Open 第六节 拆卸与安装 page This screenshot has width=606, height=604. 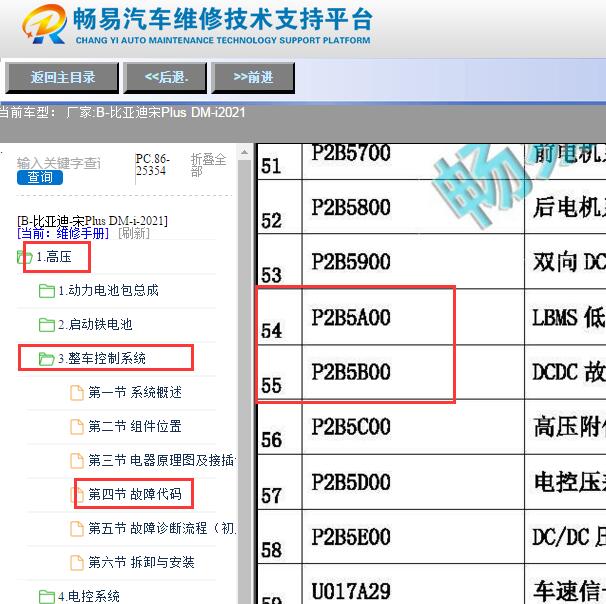pyautogui.click(x=141, y=562)
